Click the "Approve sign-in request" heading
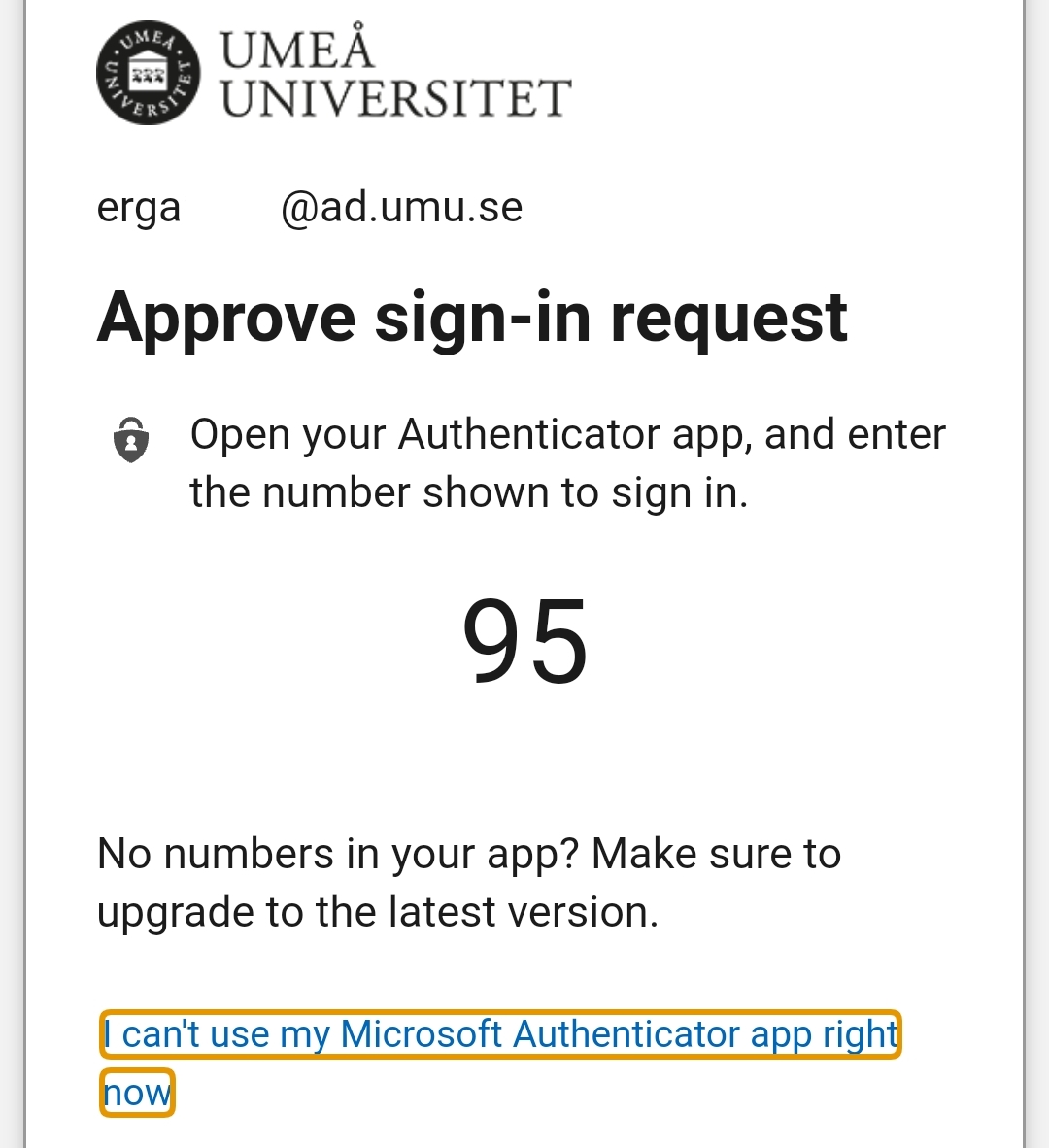Viewport: 1049px width, 1148px height. point(472,318)
